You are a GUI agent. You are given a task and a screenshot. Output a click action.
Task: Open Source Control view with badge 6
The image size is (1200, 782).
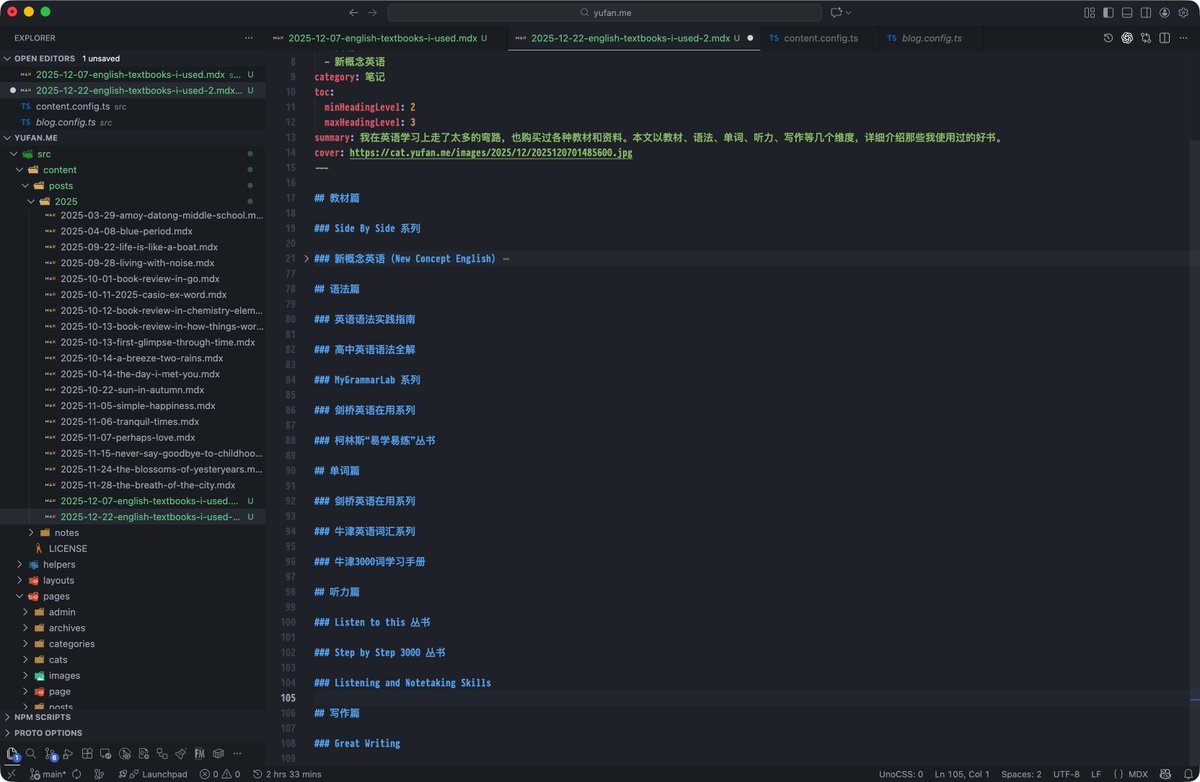[x=50, y=754]
